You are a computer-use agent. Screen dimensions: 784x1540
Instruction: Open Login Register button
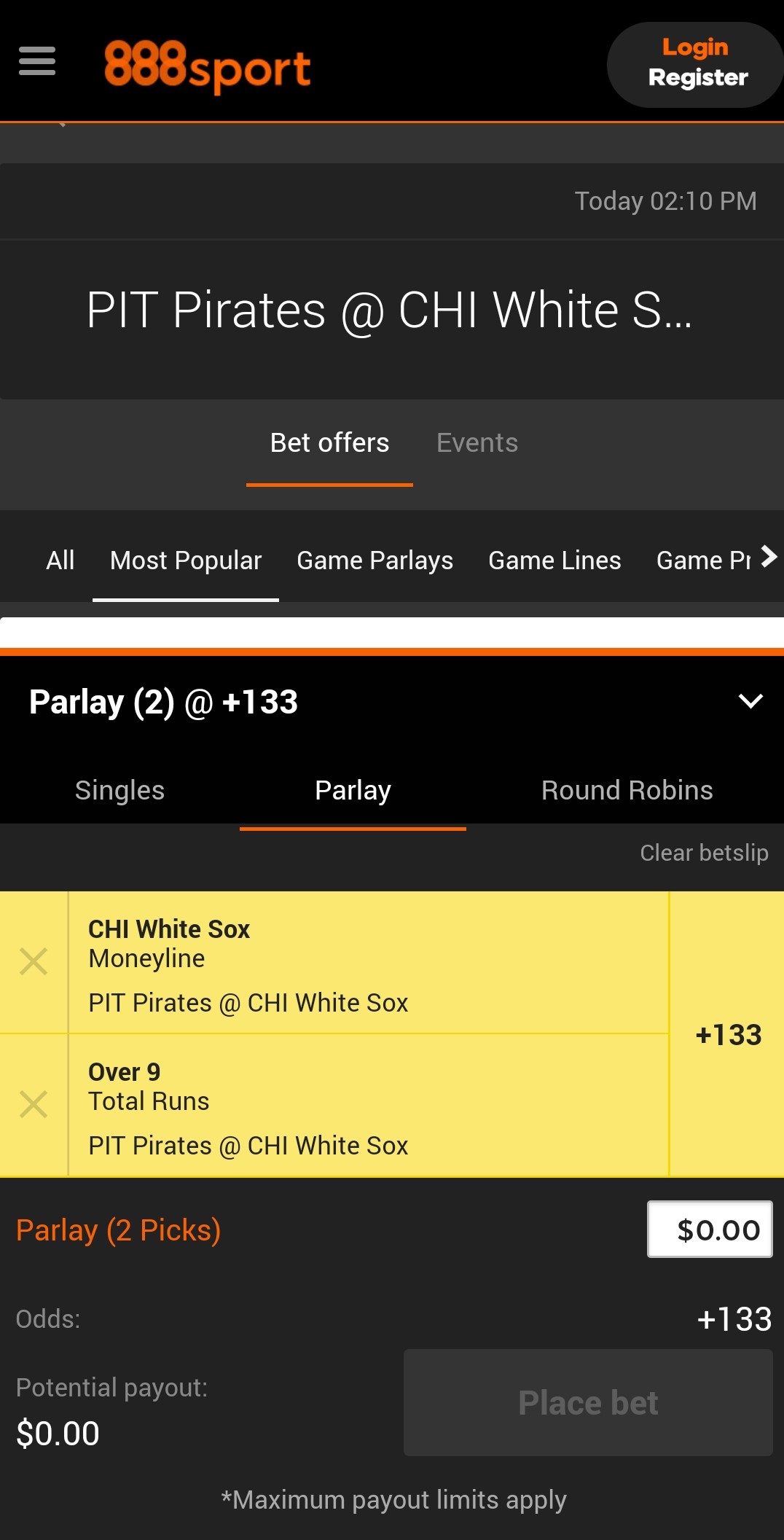coord(697,64)
